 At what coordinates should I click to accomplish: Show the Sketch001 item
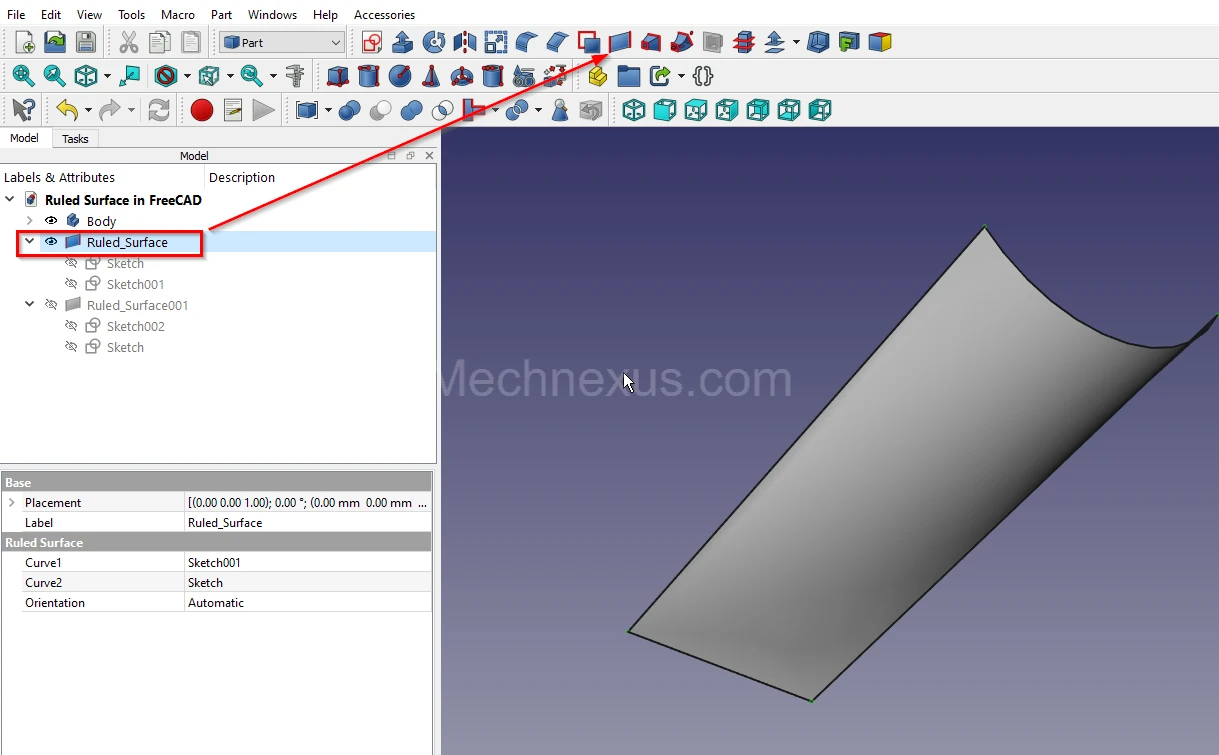(x=71, y=284)
